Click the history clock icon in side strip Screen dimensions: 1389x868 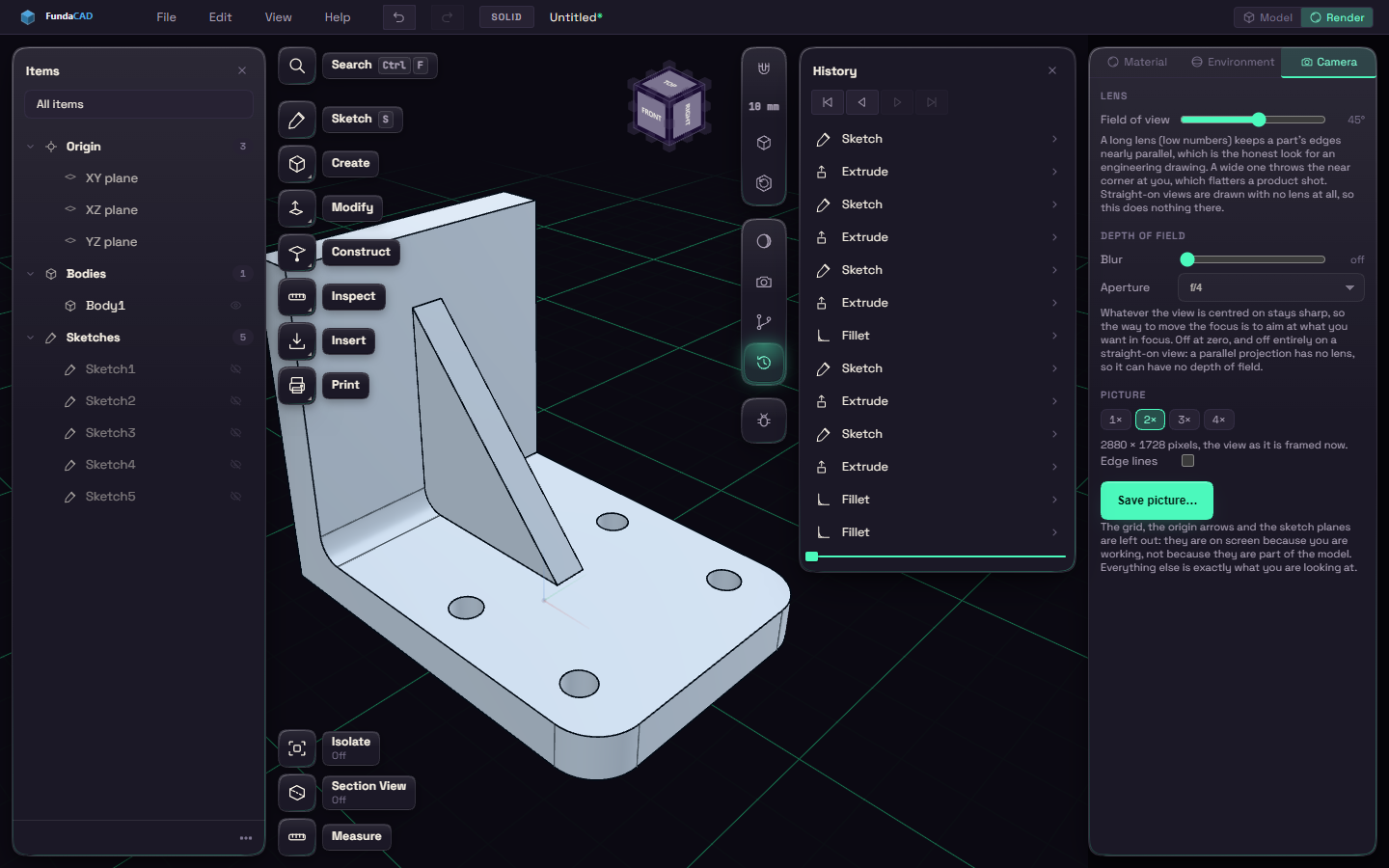764,363
